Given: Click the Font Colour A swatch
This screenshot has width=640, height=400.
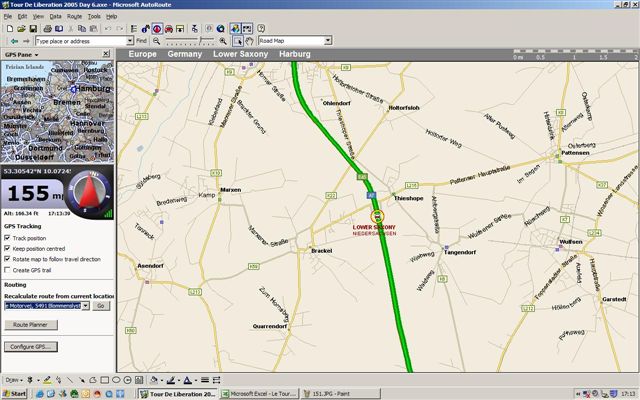Looking at the screenshot, I should pyautogui.click(x=188, y=380).
